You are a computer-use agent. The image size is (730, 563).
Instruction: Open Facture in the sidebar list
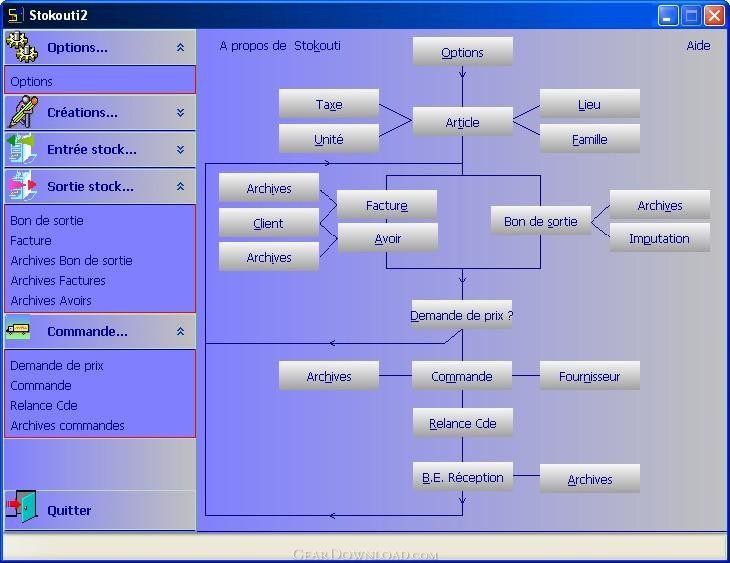tap(31, 240)
